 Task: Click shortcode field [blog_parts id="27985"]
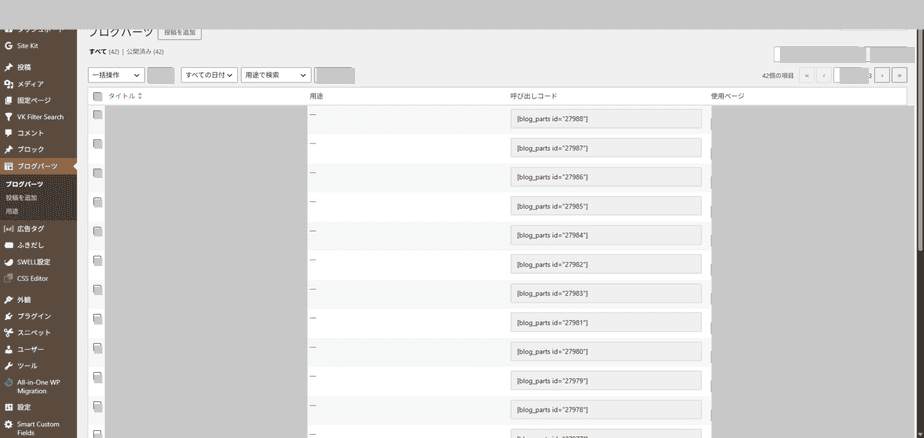(x=606, y=206)
